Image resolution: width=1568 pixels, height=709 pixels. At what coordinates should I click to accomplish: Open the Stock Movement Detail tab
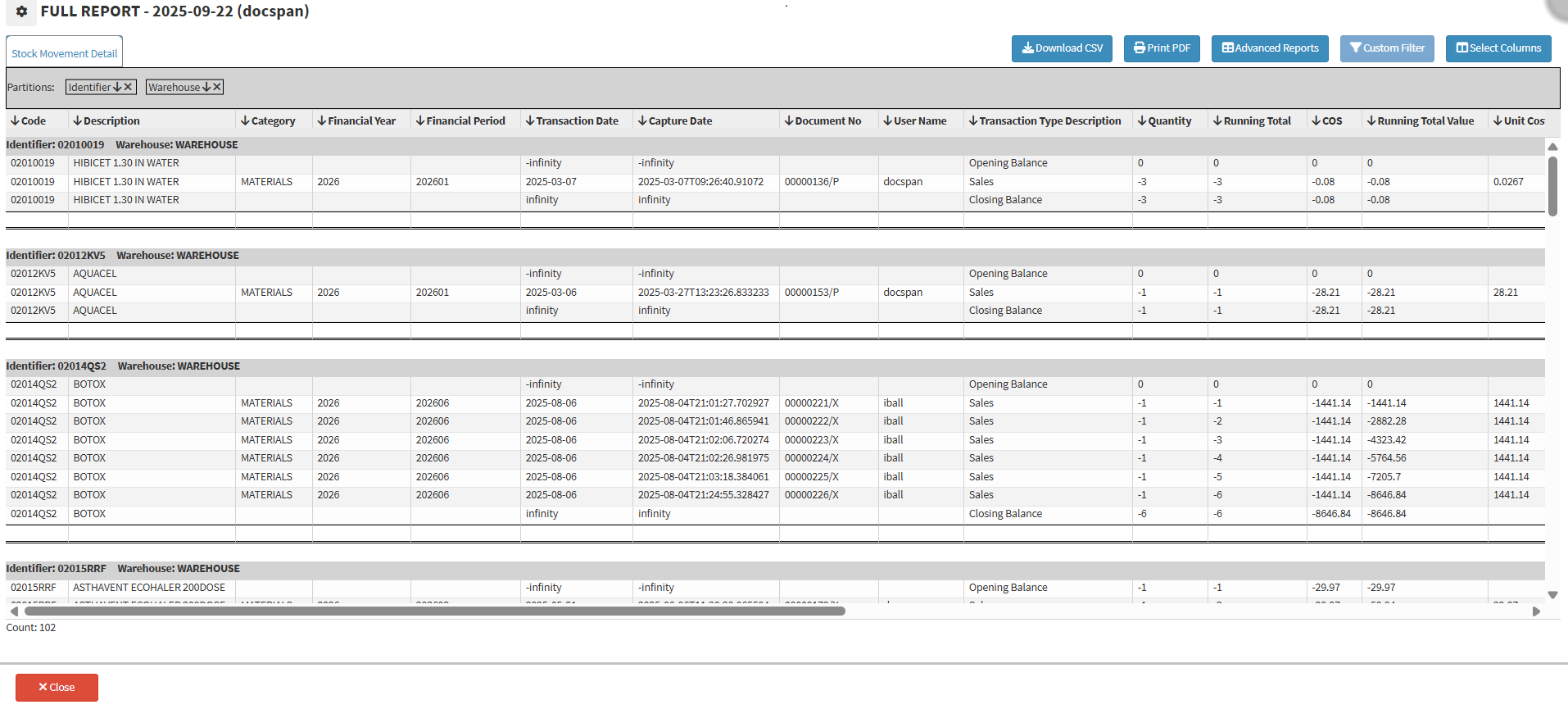[x=65, y=53]
